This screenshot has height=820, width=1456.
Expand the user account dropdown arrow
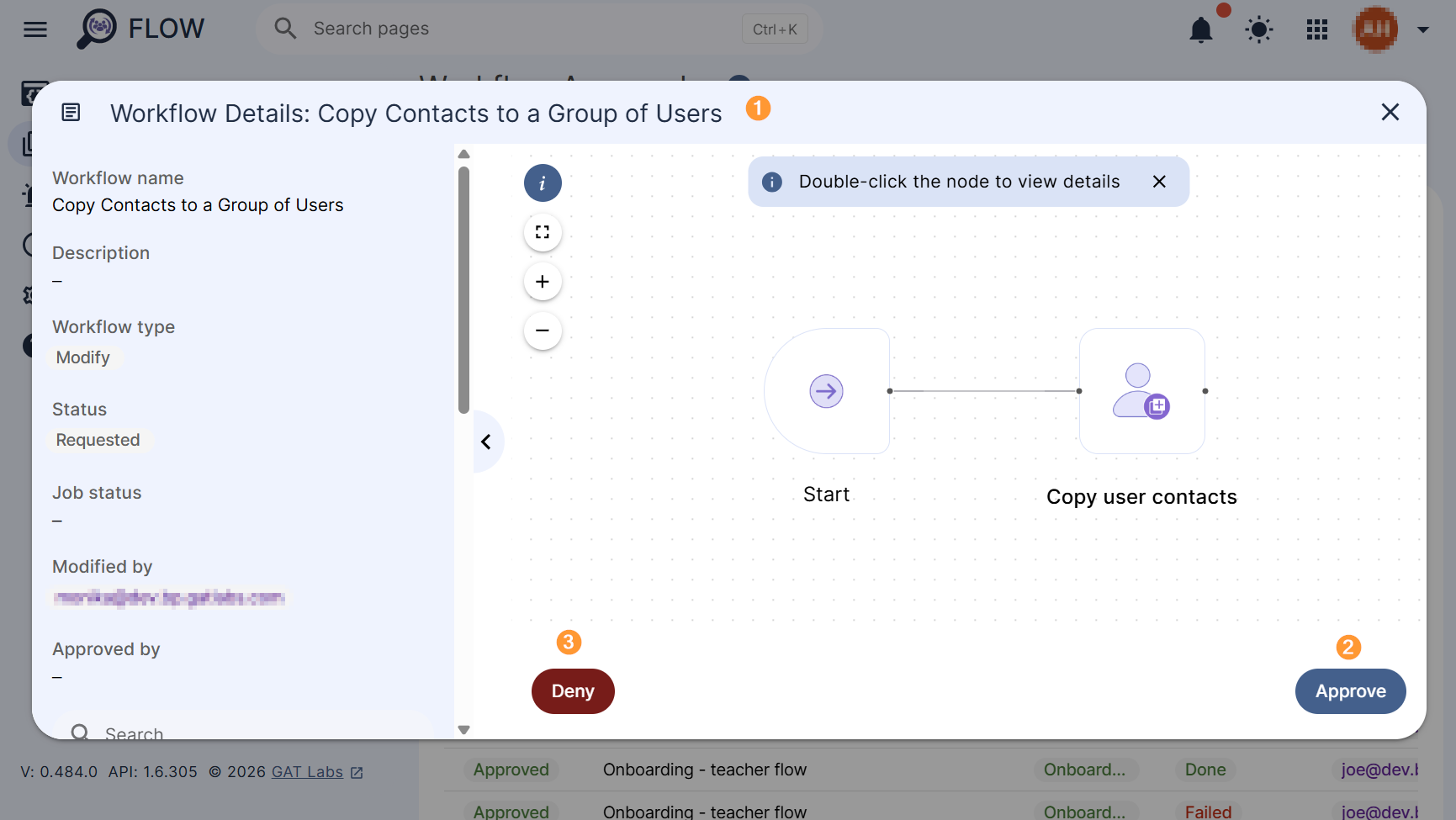pos(1423,30)
